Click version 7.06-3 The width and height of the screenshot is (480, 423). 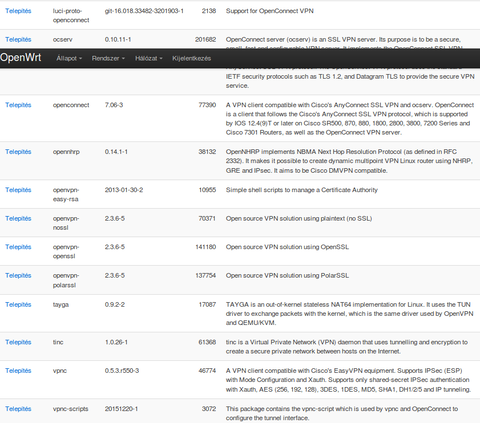tap(114, 105)
